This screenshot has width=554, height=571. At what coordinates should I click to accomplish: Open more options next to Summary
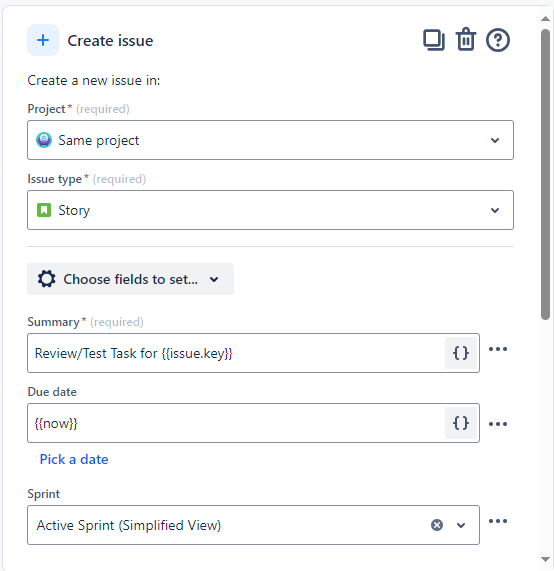[x=498, y=349]
